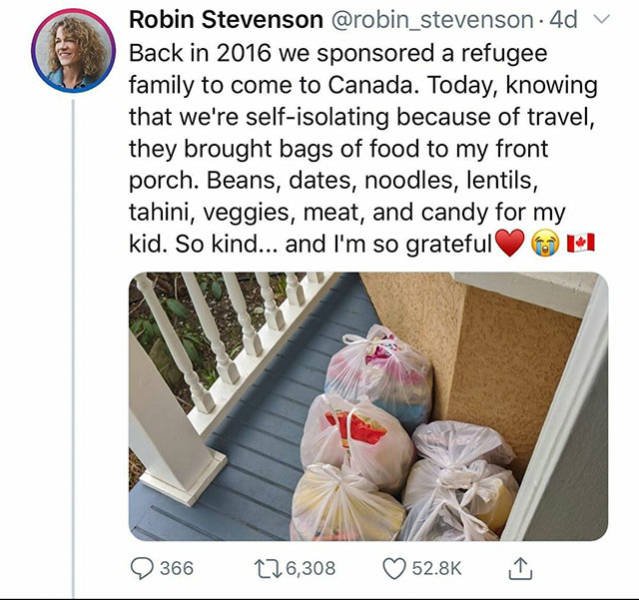Click the 4d timestamp on the tweet

(563, 19)
